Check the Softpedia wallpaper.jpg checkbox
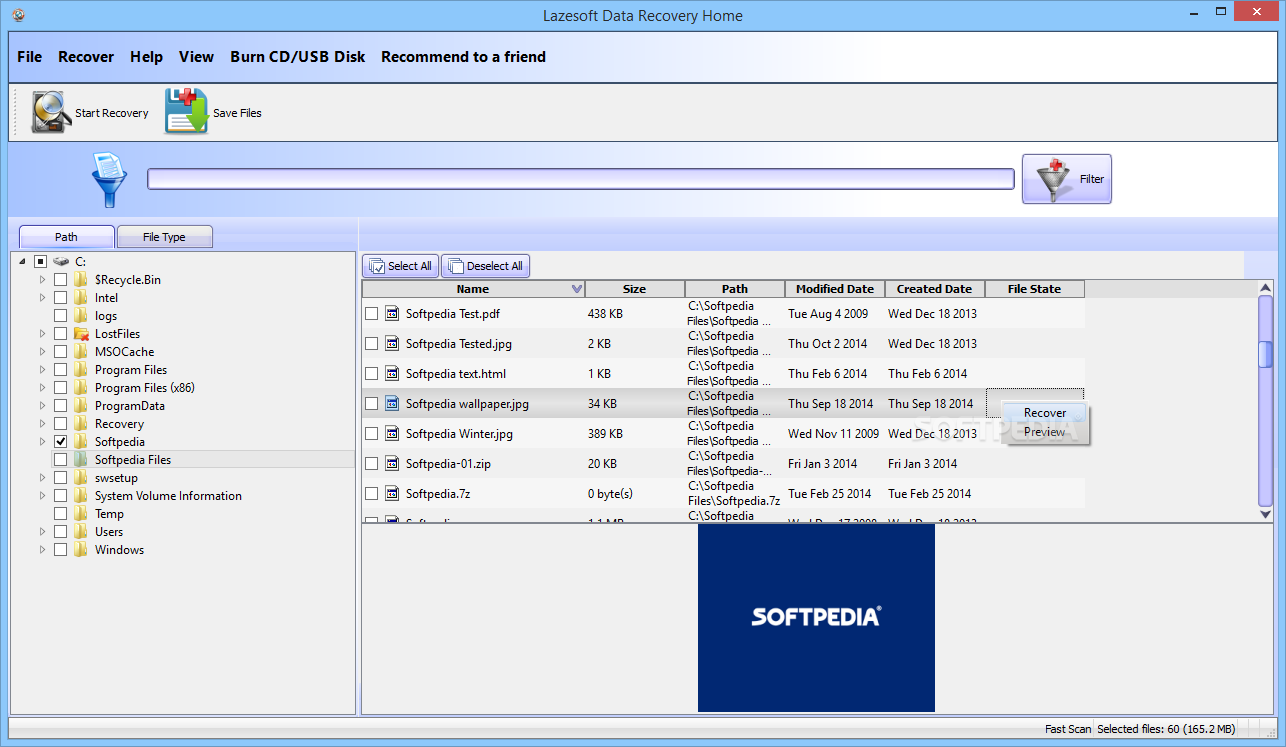This screenshot has height=747, width=1286. coord(371,403)
